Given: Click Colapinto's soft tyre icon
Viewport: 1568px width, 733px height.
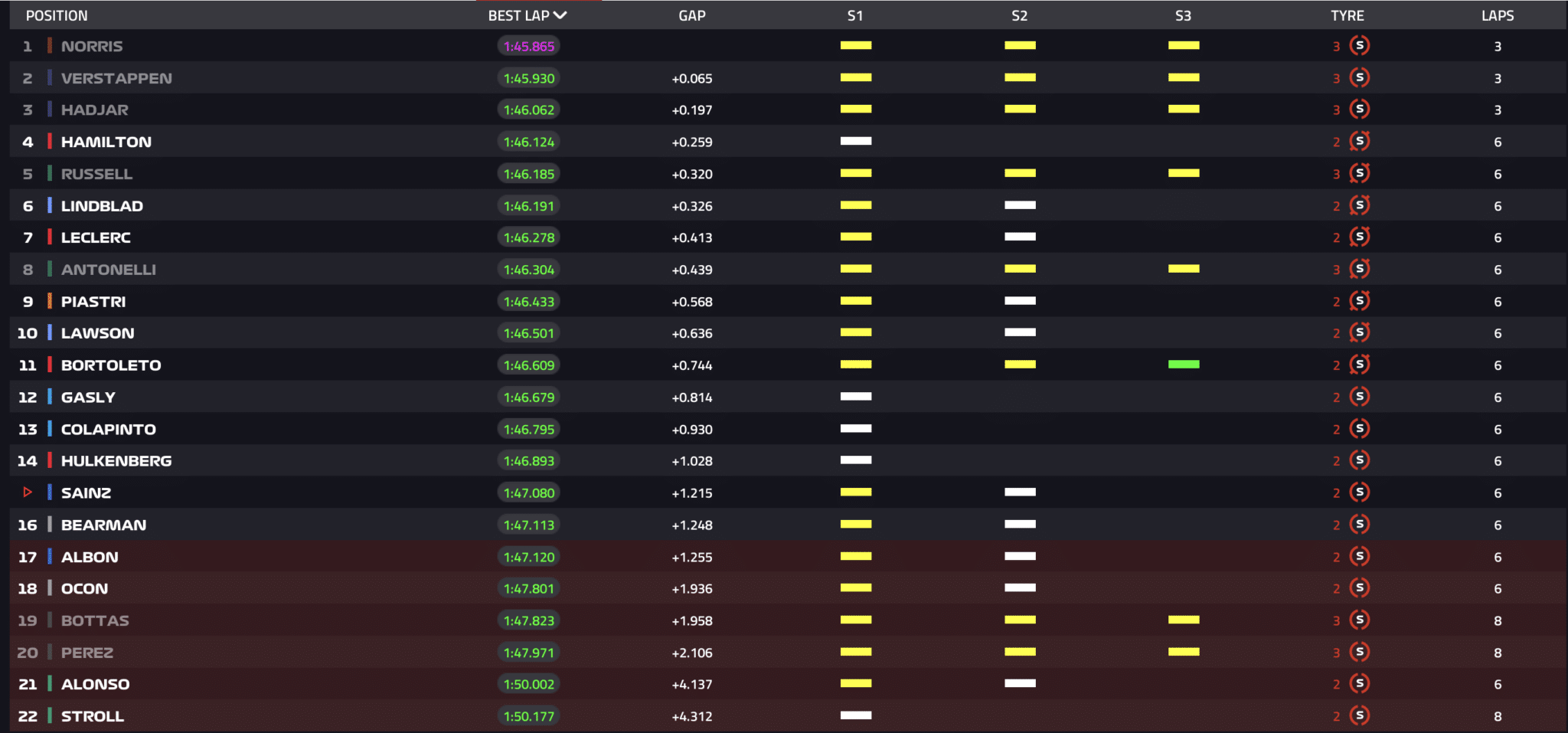Looking at the screenshot, I should coord(1360,429).
